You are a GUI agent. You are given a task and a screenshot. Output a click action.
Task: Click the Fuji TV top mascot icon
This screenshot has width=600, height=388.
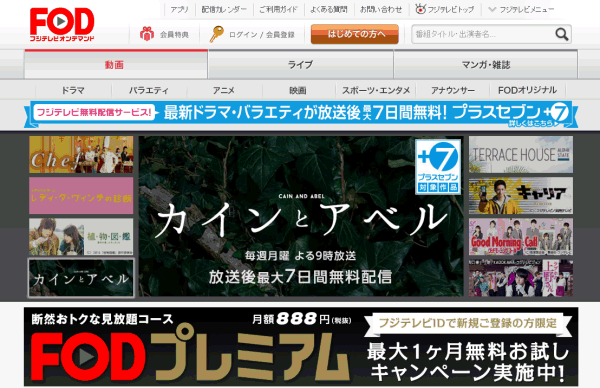420,9
